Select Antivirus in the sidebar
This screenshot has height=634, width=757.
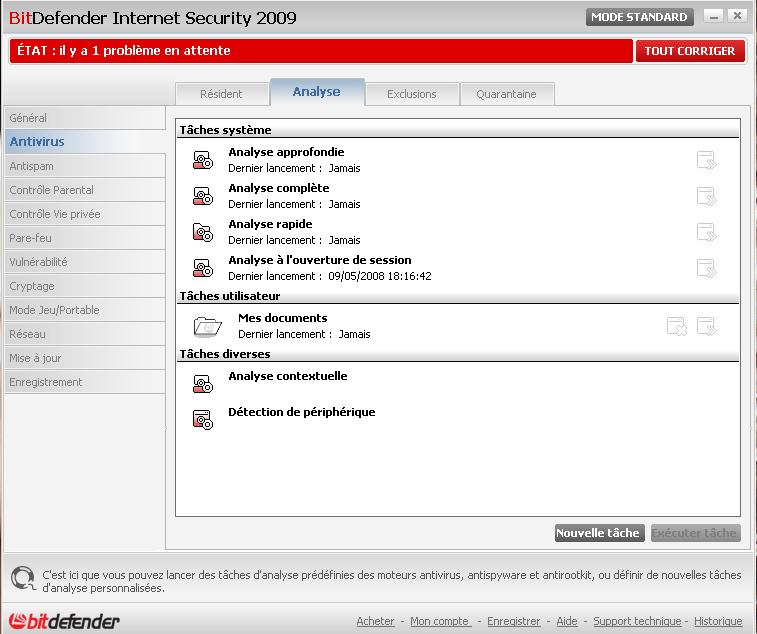click(84, 141)
